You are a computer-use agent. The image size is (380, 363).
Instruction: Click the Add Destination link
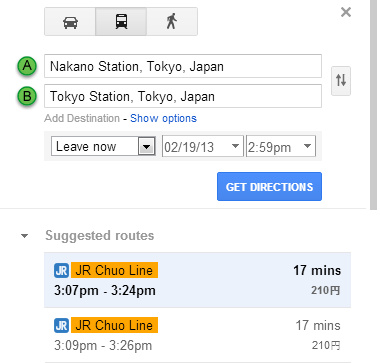pyautogui.click(x=82, y=118)
